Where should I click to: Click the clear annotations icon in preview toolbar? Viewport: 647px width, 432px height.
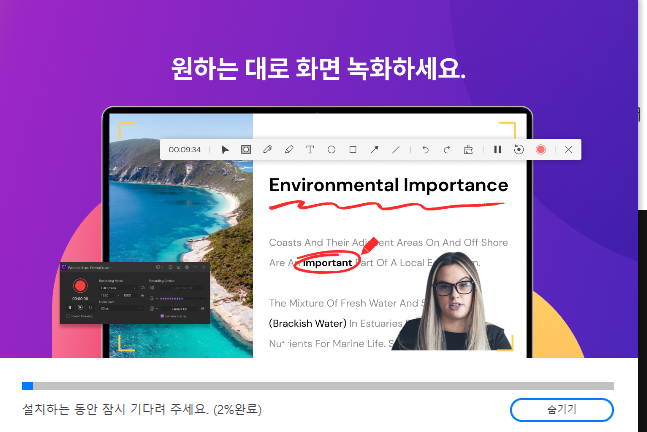[x=468, y=149]
